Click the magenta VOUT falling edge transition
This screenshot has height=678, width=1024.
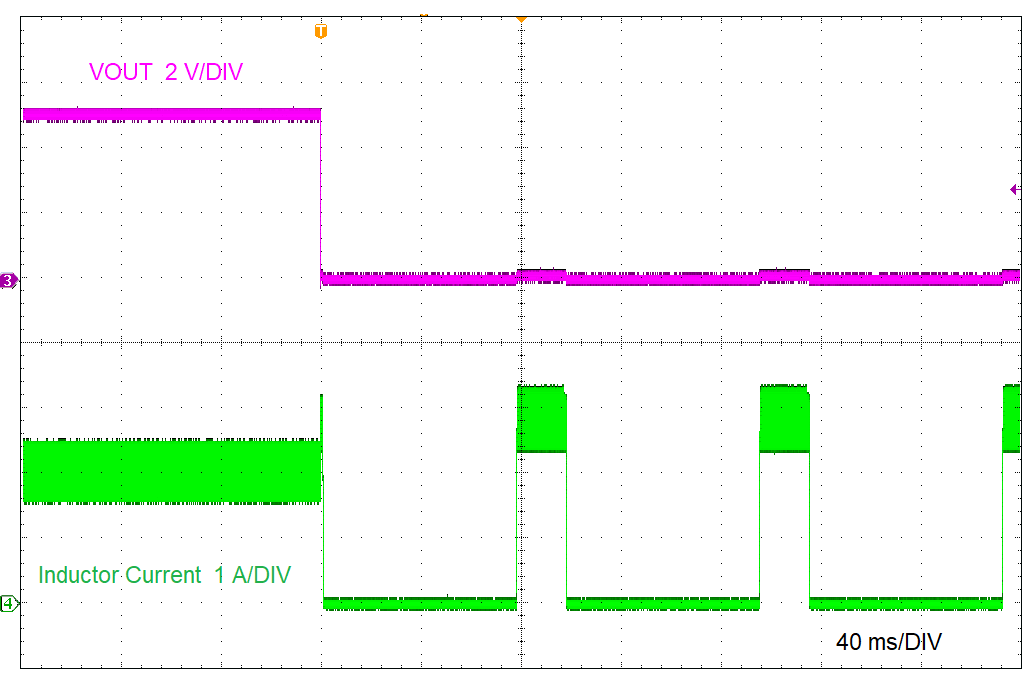(320, 195)
